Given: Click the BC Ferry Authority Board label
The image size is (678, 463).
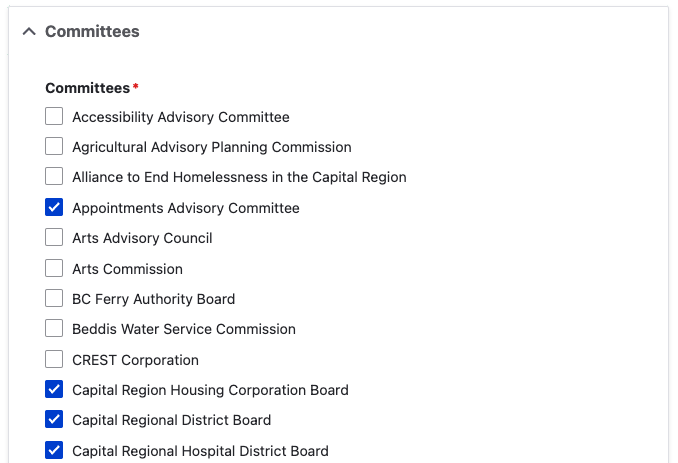Looking at the screenshot, I should [x=153, y=299].
